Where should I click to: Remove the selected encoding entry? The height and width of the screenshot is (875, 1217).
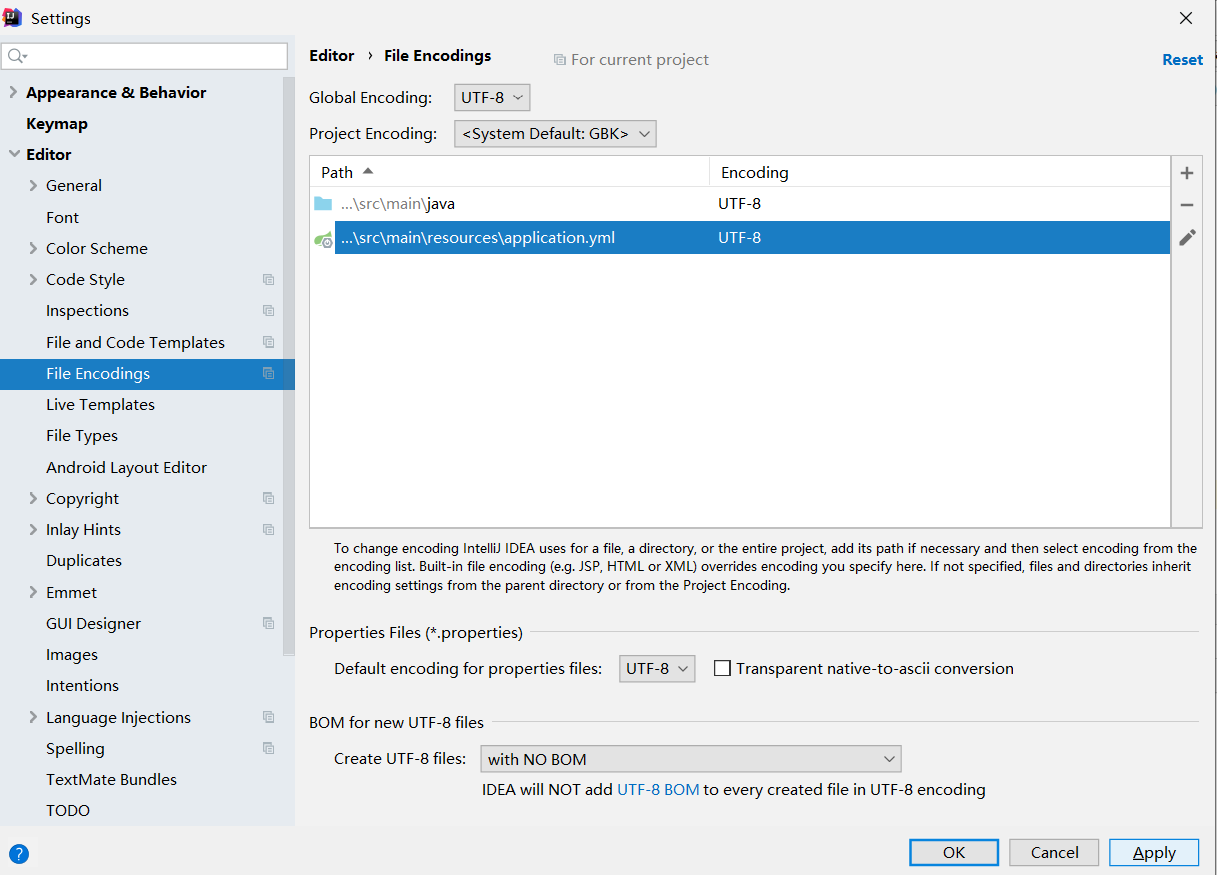point(1186,205)
